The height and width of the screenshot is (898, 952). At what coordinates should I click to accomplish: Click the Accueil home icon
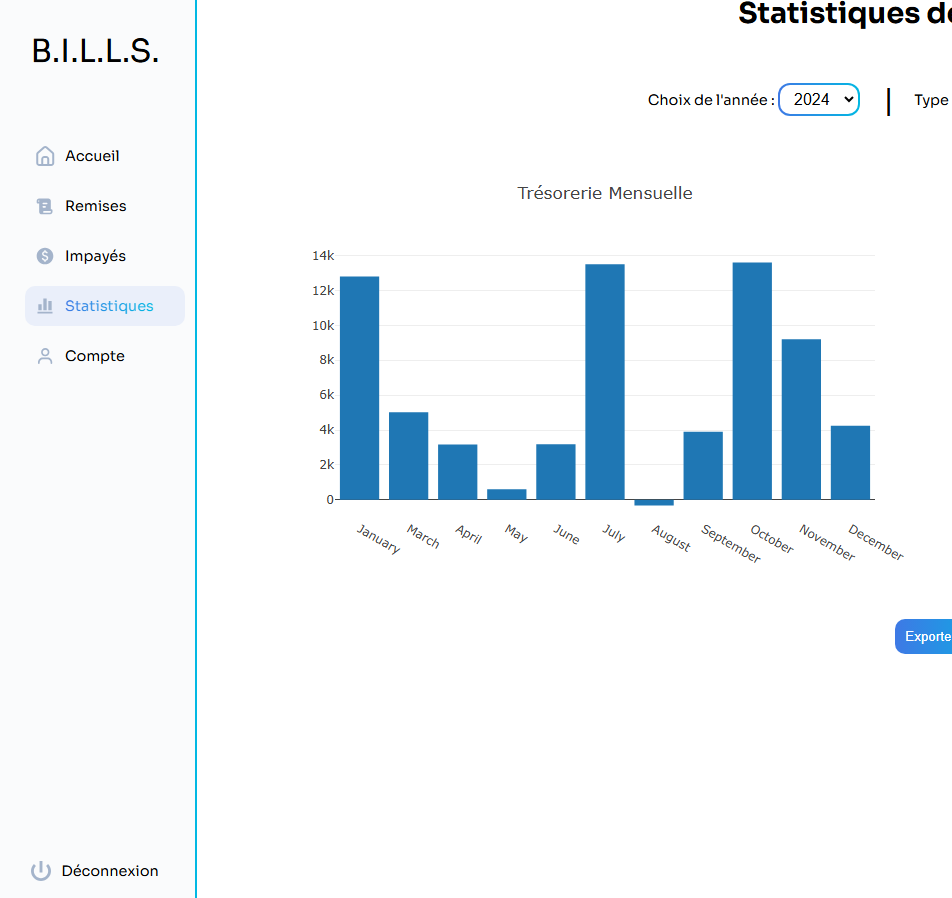click(x=45, y=156)
